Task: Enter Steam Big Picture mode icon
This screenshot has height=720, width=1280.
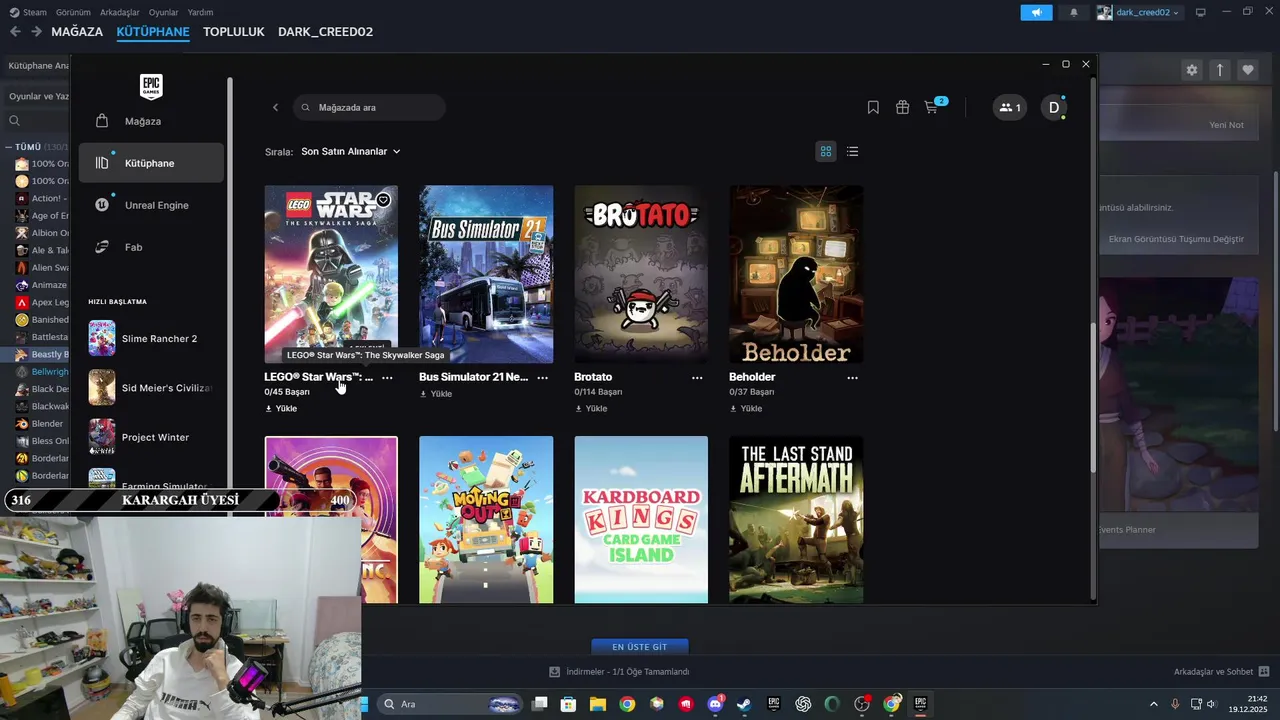Action: [1201, 12]
